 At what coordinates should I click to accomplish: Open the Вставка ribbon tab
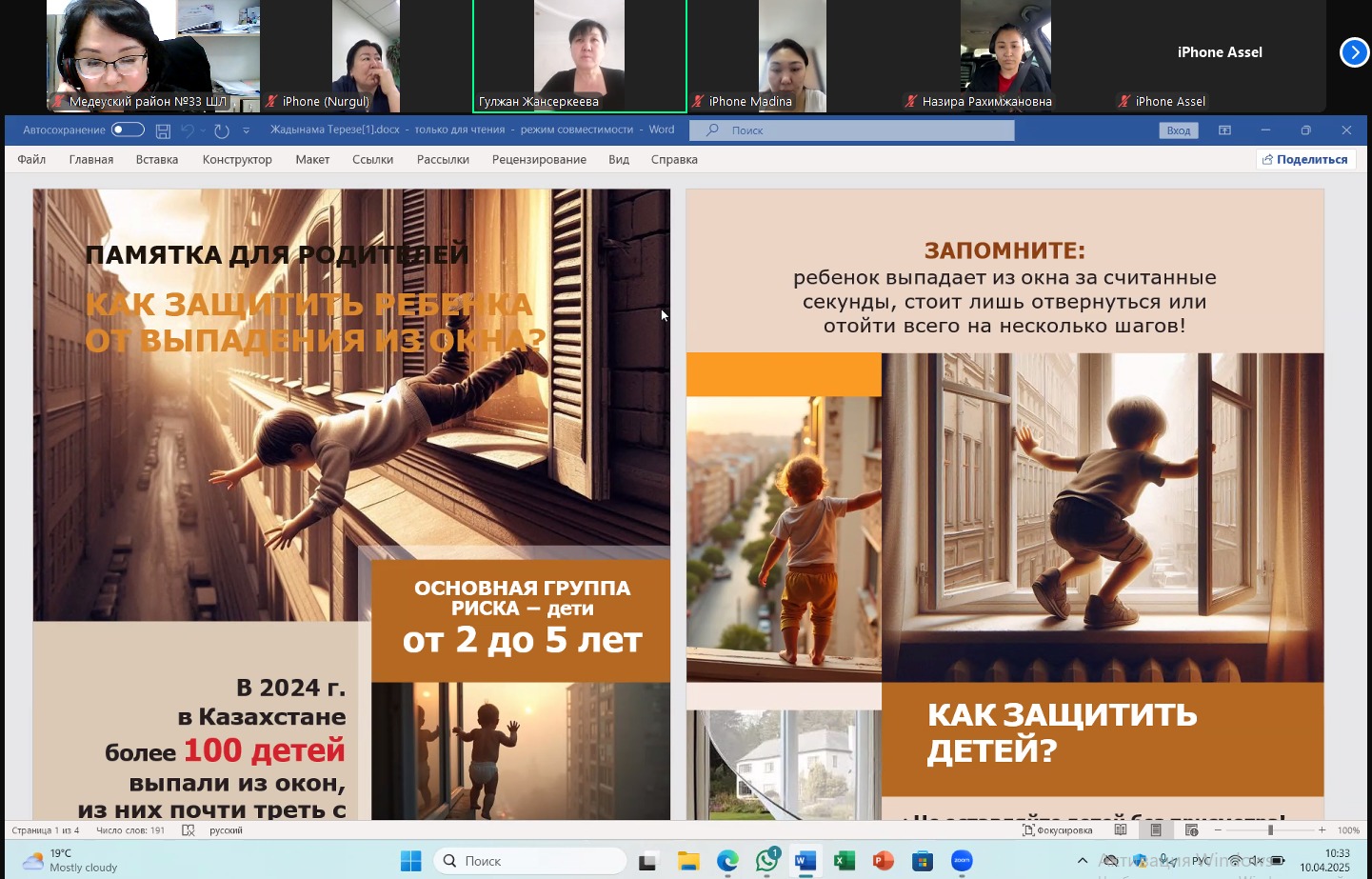click(157, 159)
